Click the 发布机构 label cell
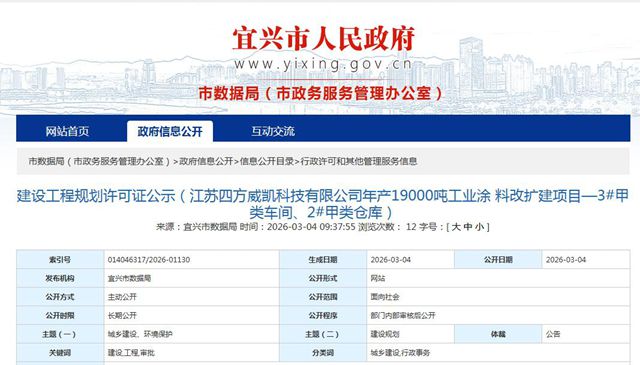Screen dimensions: 640x365 [60, 278]
